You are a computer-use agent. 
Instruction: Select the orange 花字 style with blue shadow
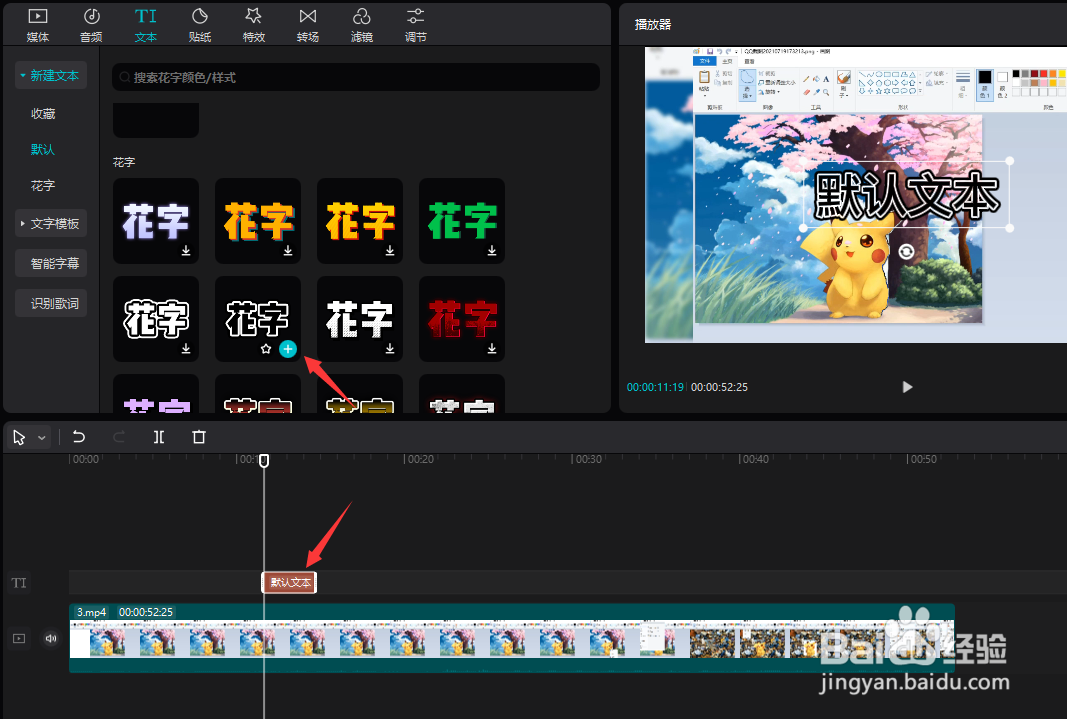(258, 220)
